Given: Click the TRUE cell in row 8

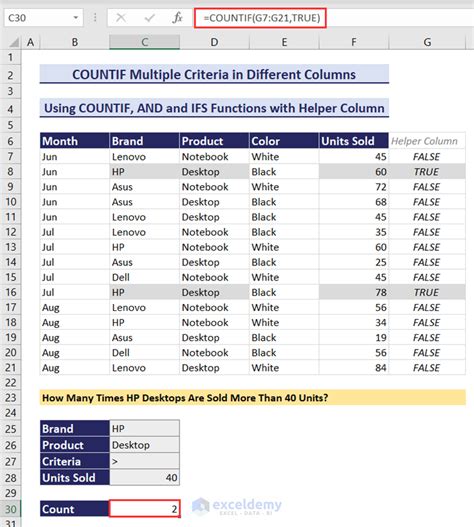Looking at the screenshot, I should [427, 172].
